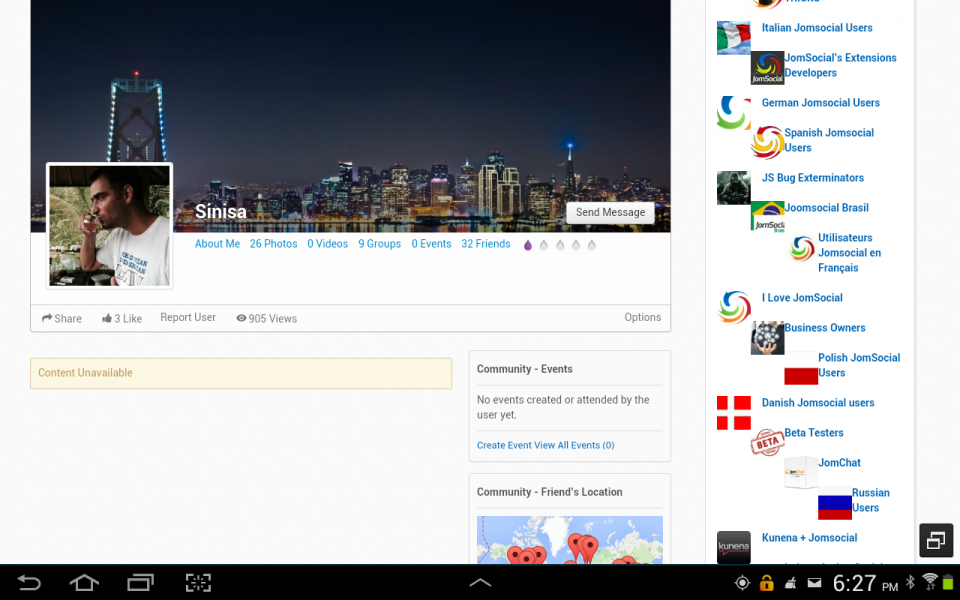Click the friend's location map
The image size is (960, 600).
pos(569,539)
